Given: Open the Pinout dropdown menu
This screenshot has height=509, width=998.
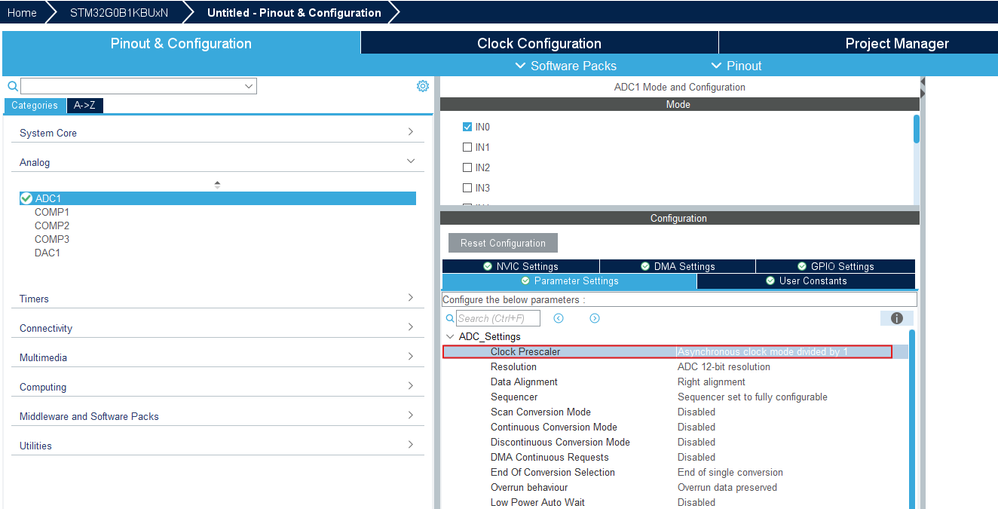Looking at the screenshot, I should (x=736, y=66).
